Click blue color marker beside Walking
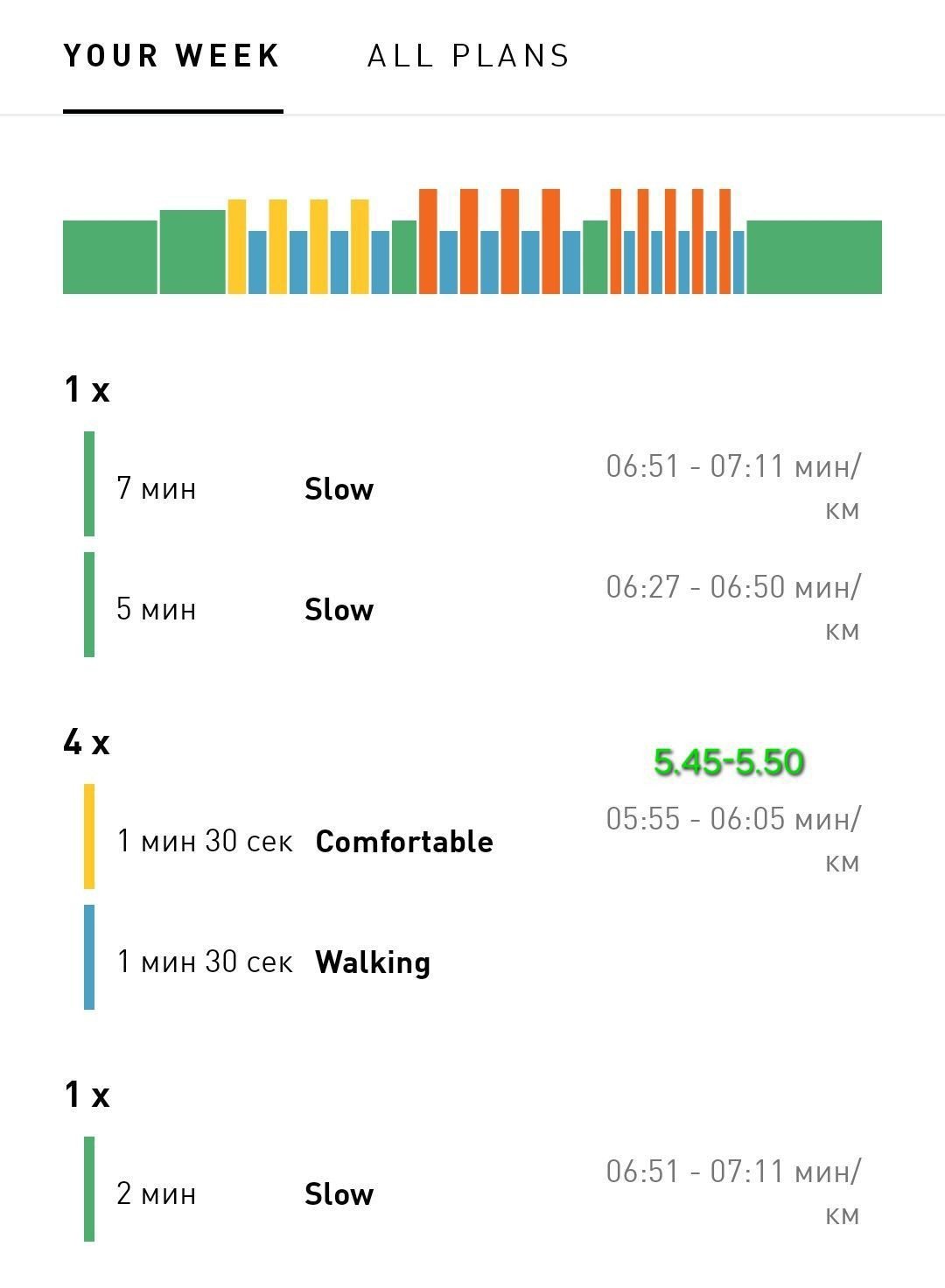The width and height of the screenshot is (945, 1288). click(89, 957)
